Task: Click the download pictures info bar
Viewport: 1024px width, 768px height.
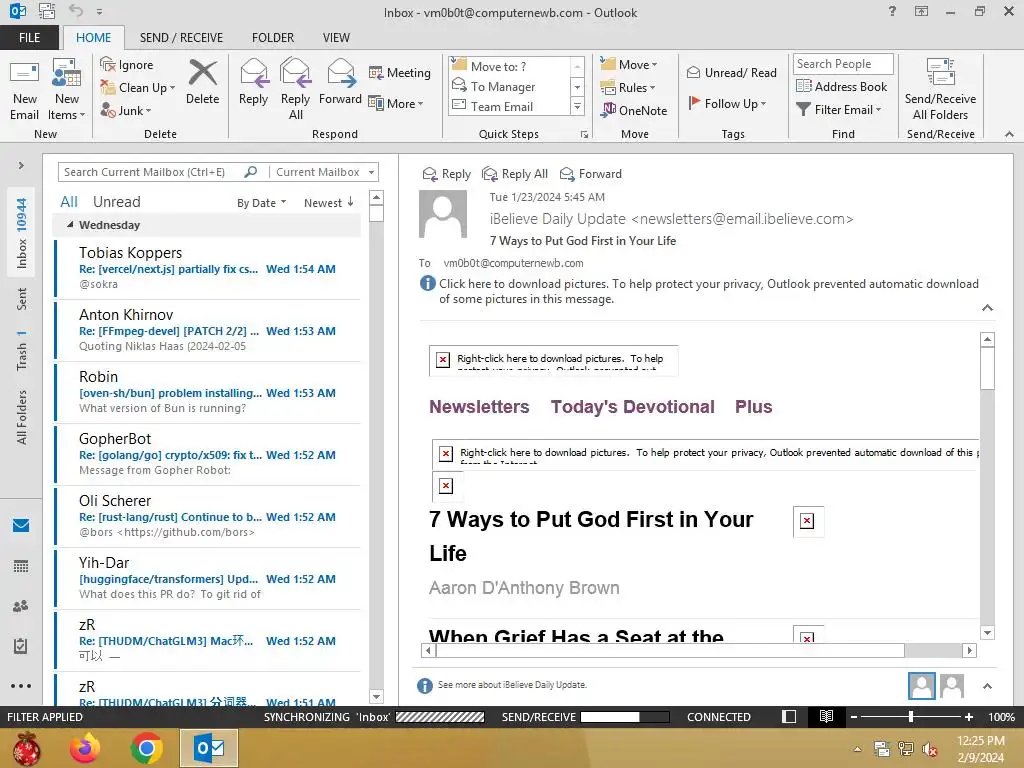Action: click(x=700, y=291)
